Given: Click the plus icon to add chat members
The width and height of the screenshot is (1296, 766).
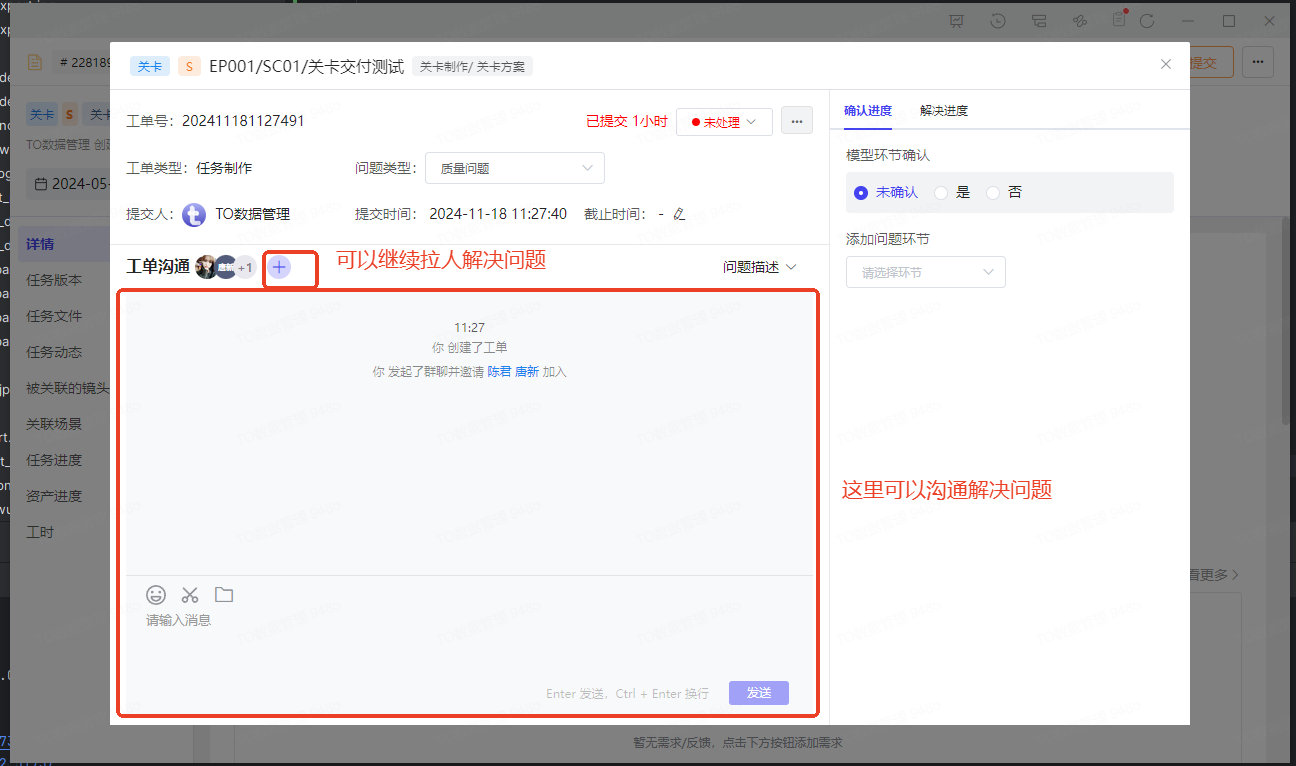Looking at the screenshot, I should tap(279, 267).
